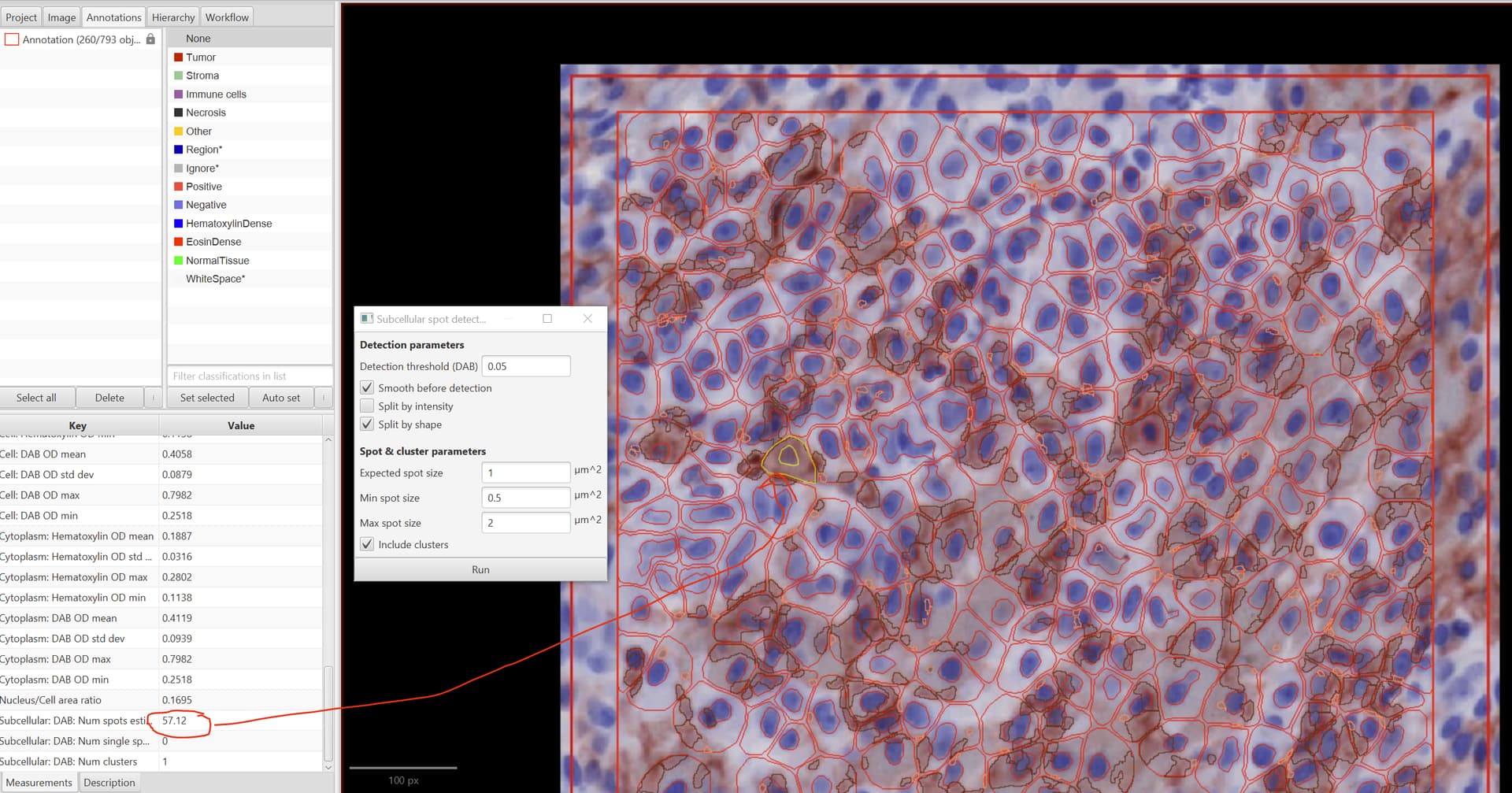This screenshot has height=793, width=1512.
Task: Disable Smooth before detection
Action: (x=367, y=387)
